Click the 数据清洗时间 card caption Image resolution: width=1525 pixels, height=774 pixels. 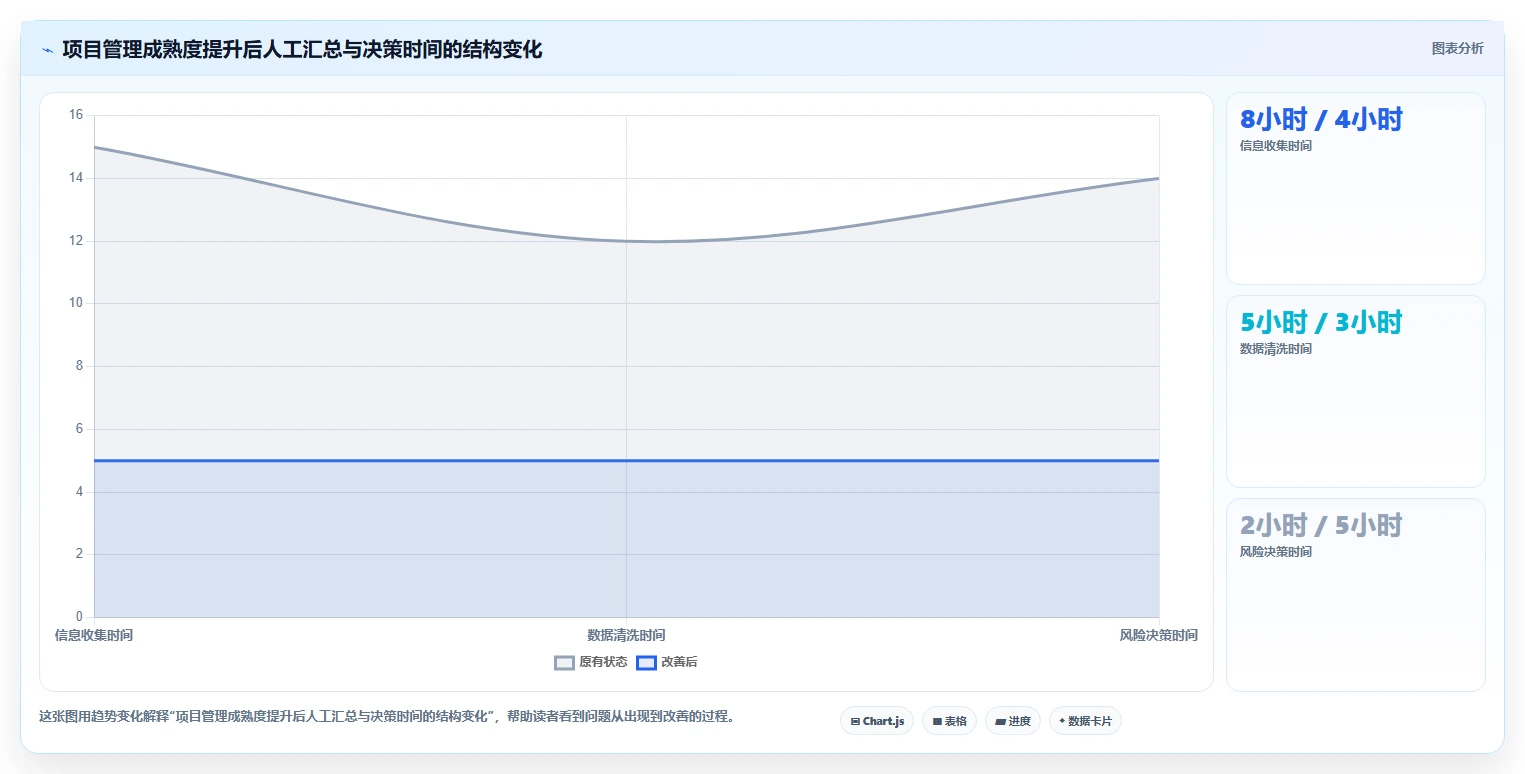(x=1276, y=349)
